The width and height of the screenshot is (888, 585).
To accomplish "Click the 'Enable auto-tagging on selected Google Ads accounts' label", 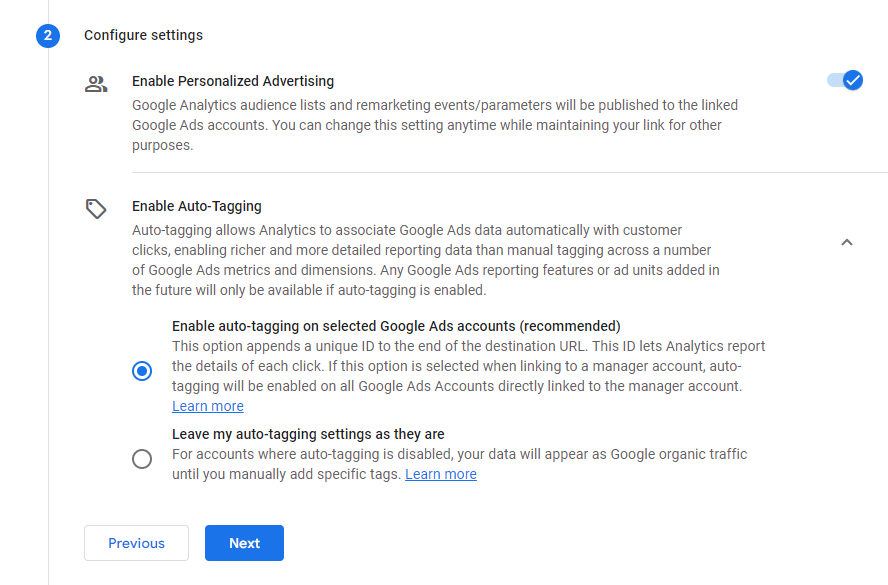I will [x=396, y=326].
